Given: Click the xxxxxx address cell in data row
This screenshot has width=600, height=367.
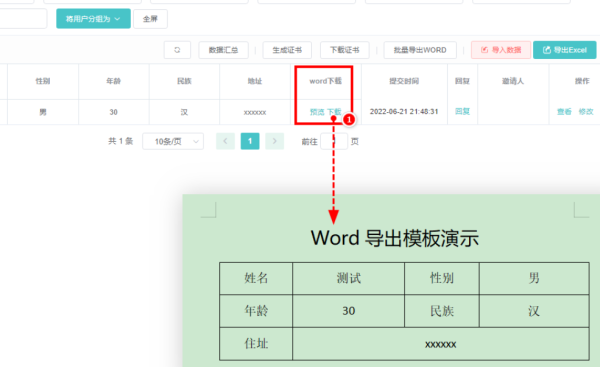Looking at the screenshot, I should click(x=255, y=113).
